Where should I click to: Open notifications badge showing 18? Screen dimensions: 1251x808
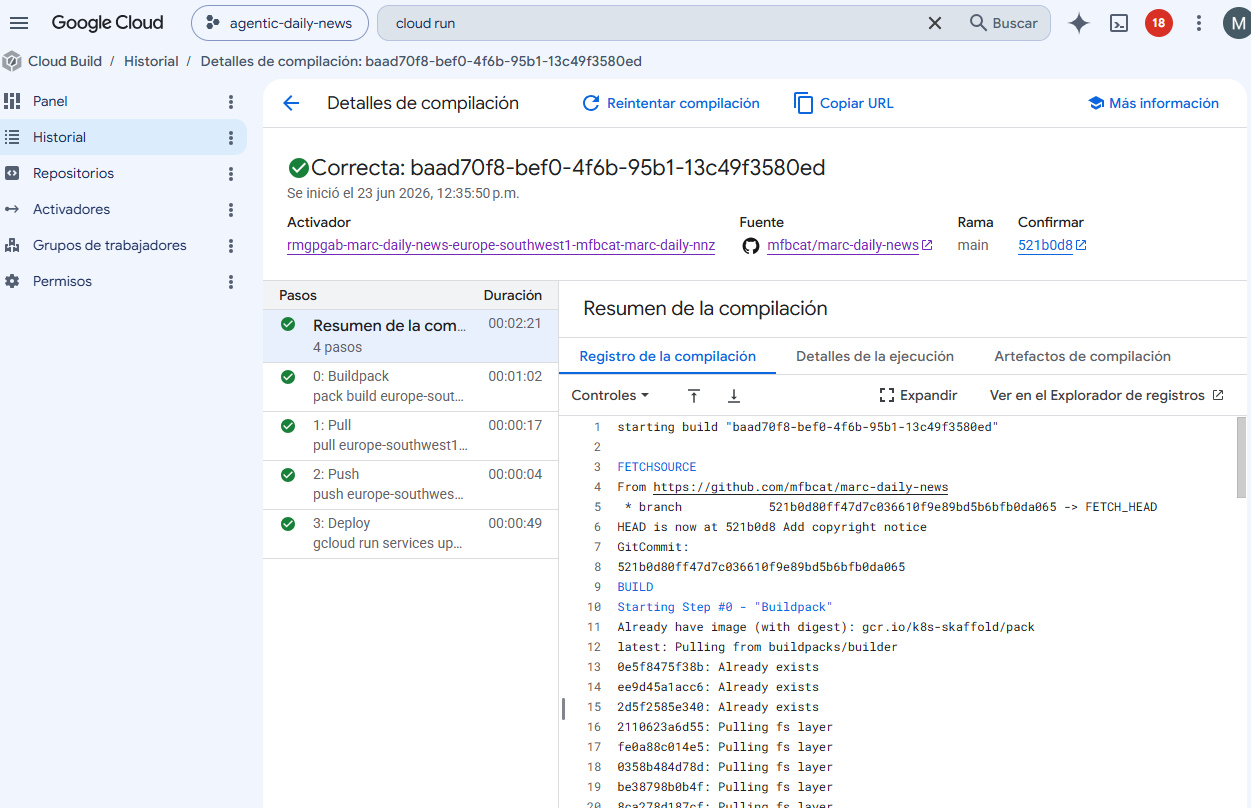pos(1159,23)
